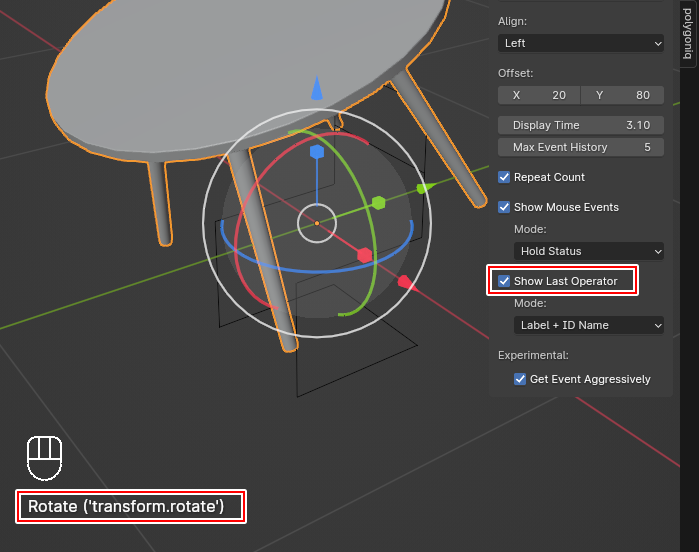Click the mouse status icon overlay
699x552 pixels.
click(44, 457)
